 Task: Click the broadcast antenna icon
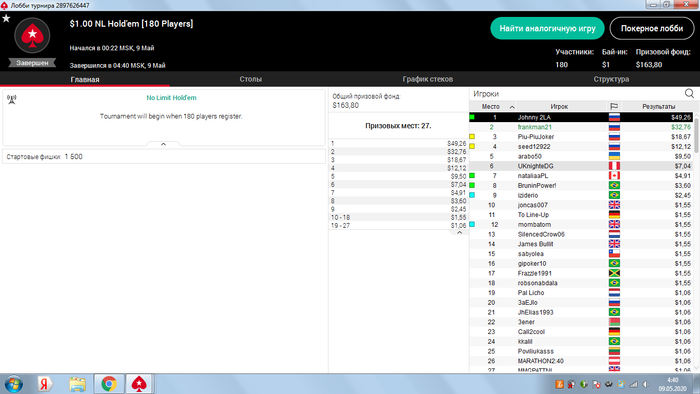coord(12,99)
